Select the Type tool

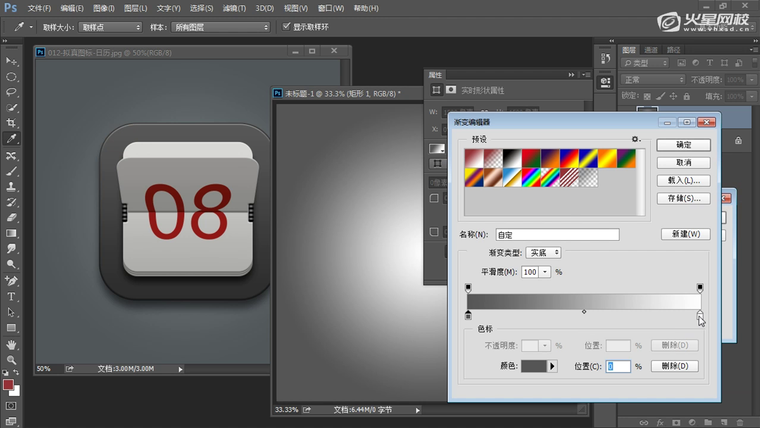tap(12, 297)
